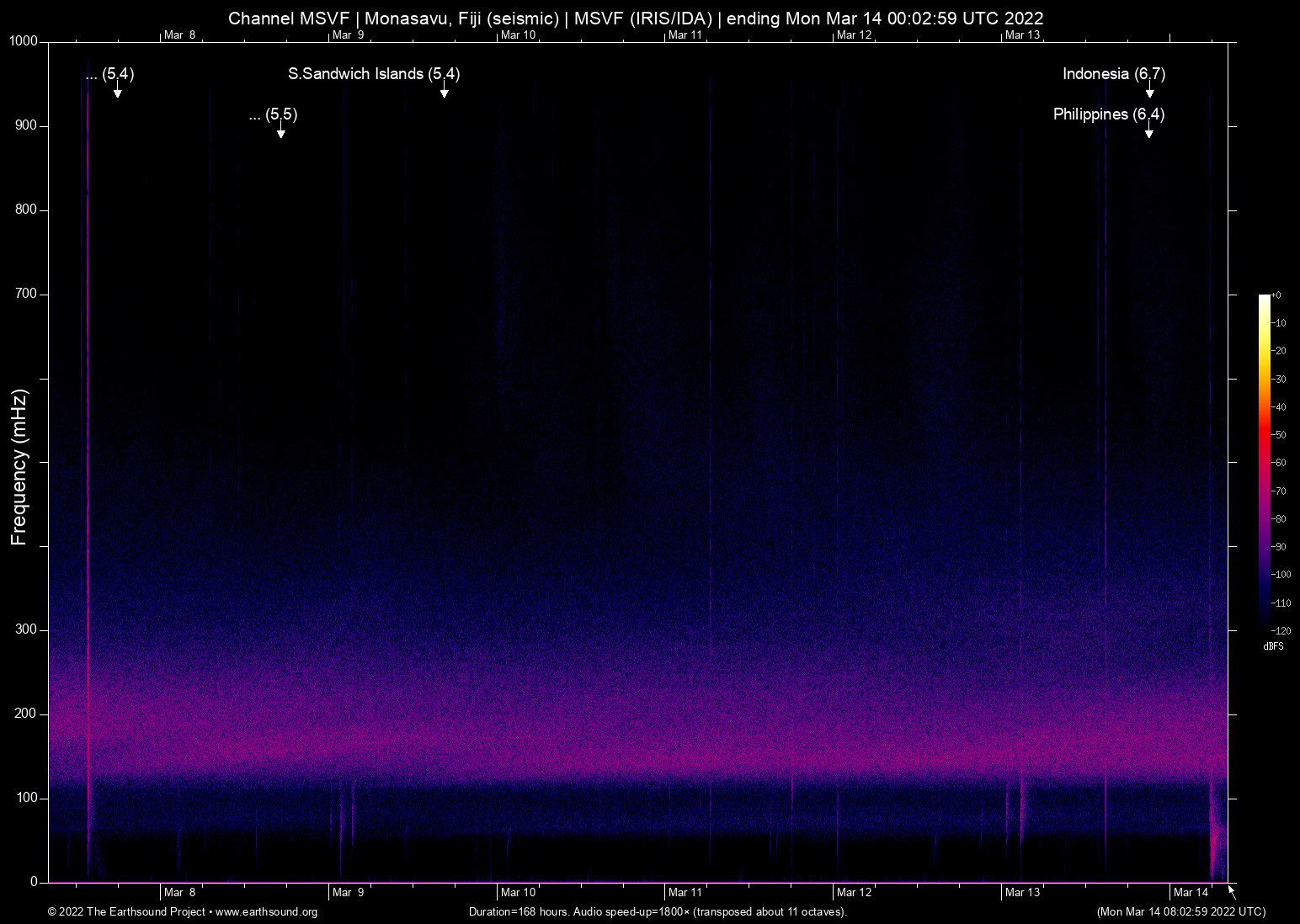Click the Frequency (mHz) axis title
Image resolution: width=1300 pixels, height=924 pixels.
(19, 467)
